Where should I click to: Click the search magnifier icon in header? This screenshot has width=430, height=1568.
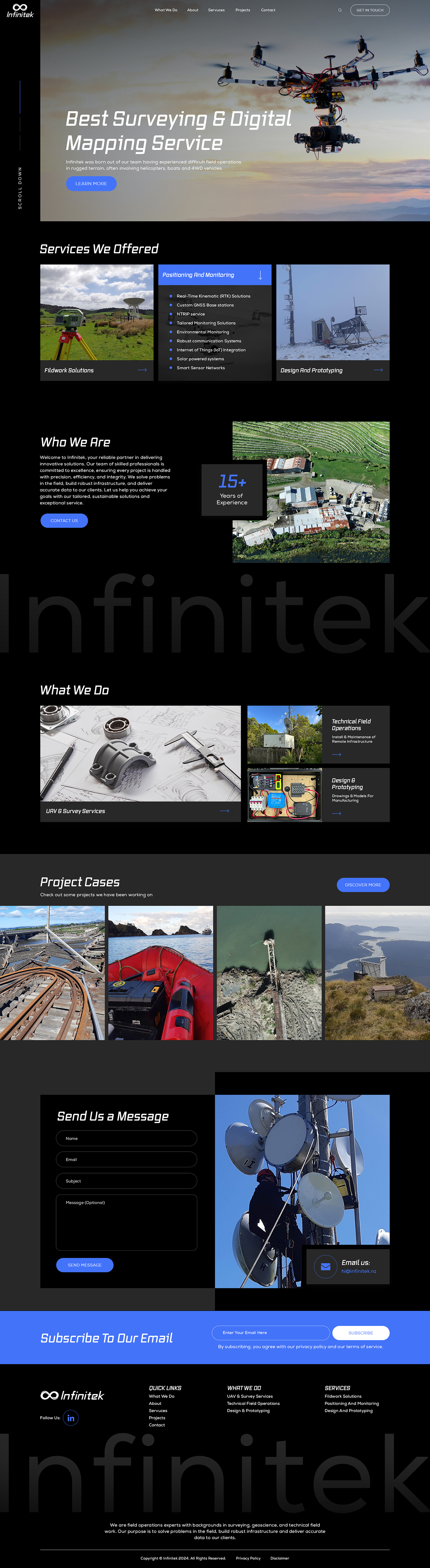pos(340,10)
